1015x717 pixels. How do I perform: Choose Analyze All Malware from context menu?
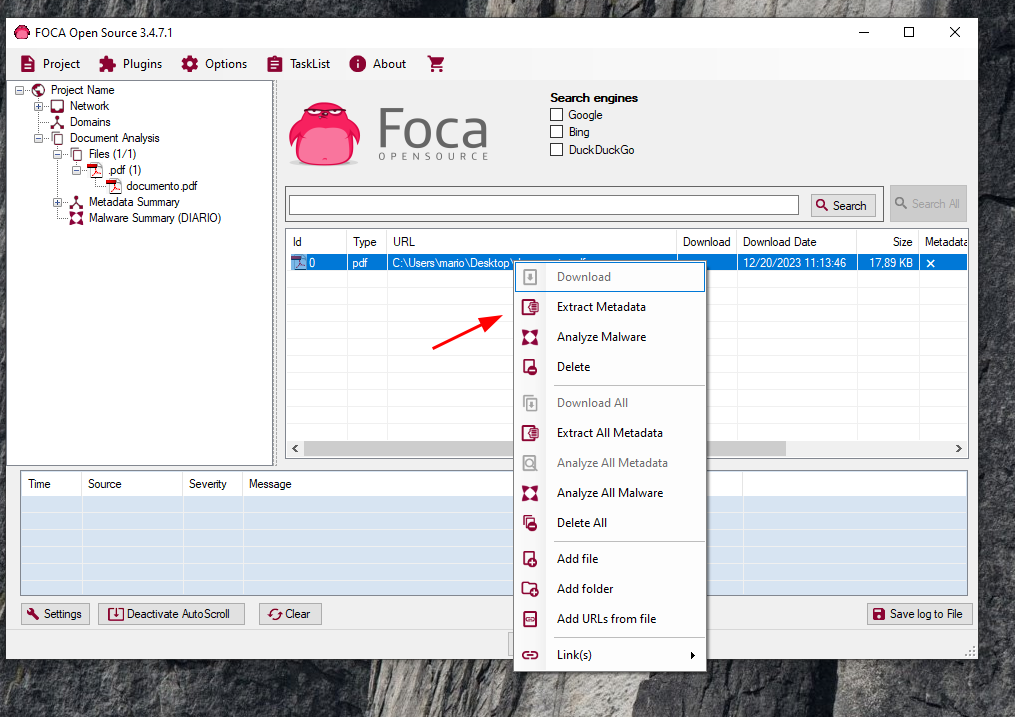pos(609,492)
